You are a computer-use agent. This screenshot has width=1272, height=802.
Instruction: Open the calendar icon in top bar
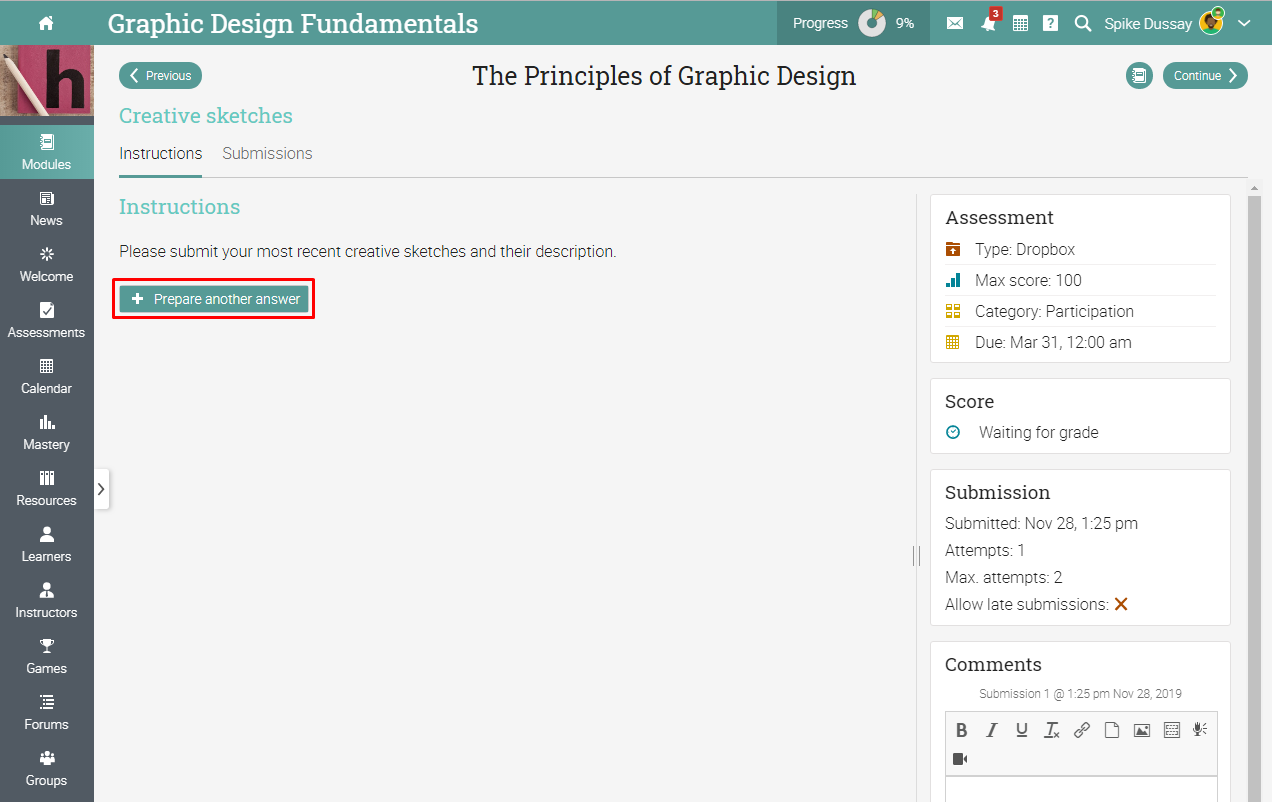[1020, 23]
